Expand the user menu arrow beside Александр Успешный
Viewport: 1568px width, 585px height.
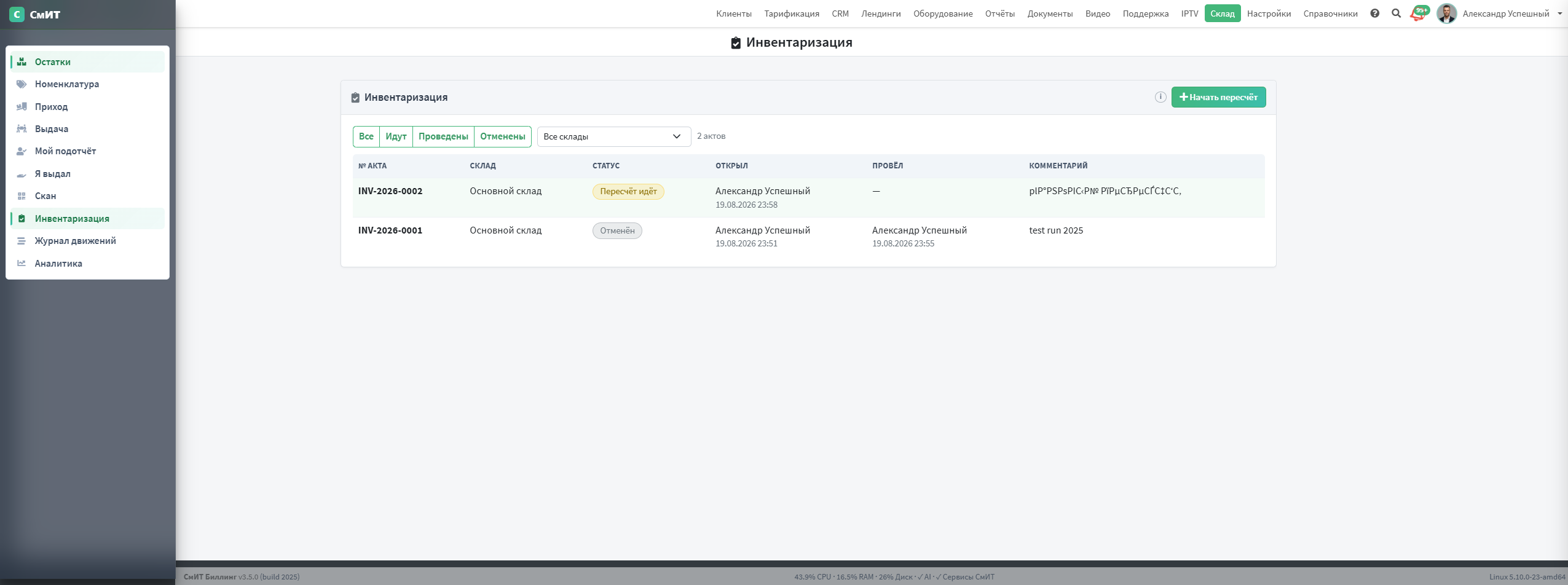(1560, 14)
